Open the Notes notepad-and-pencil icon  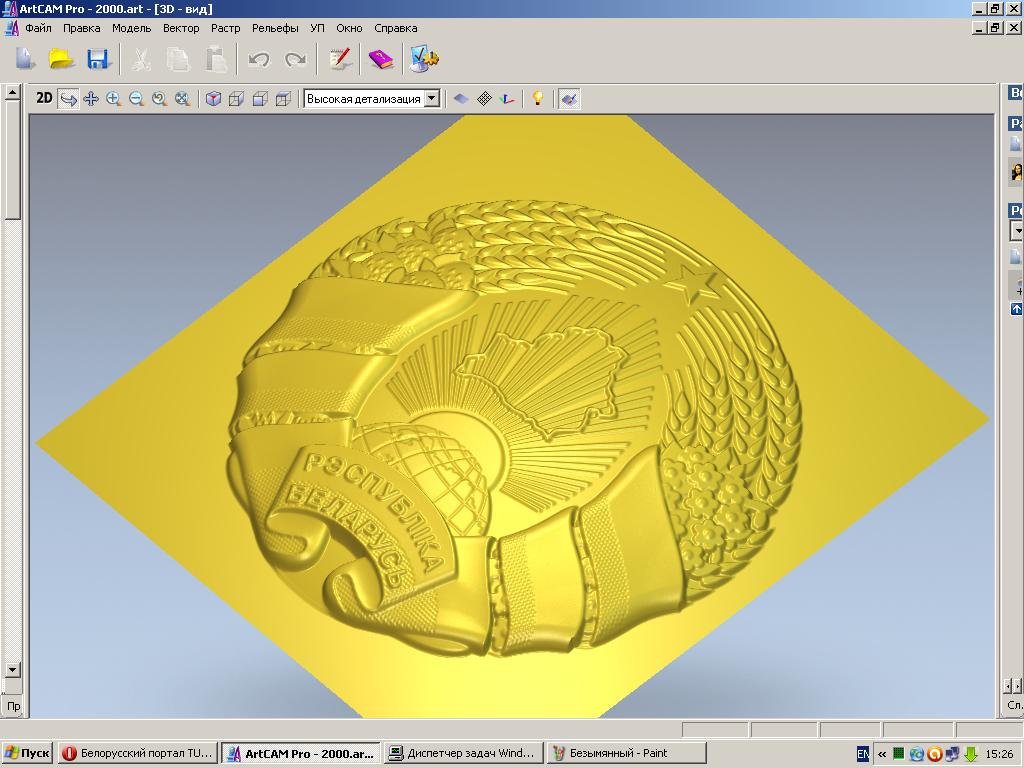click(340, 59)
